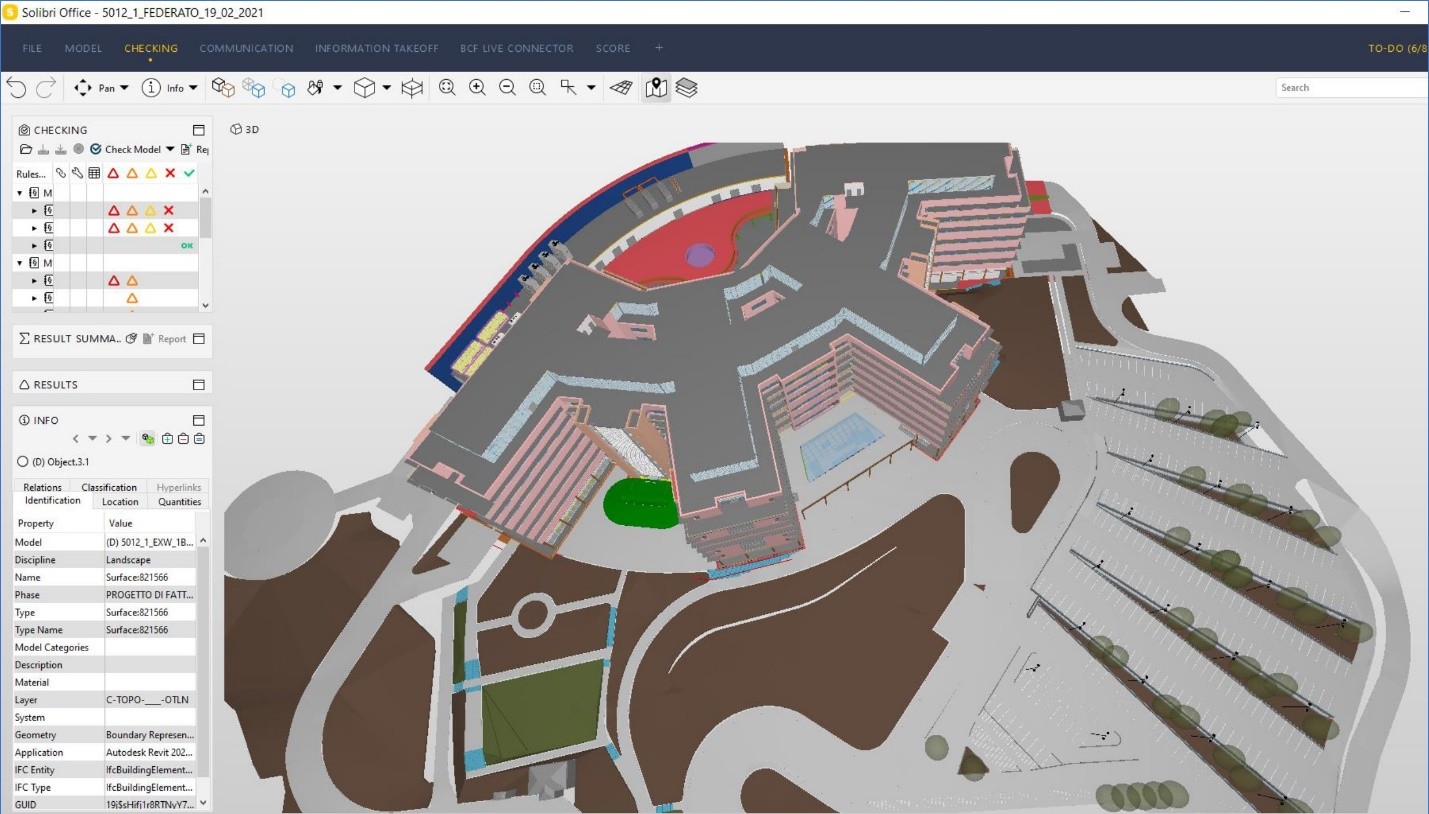Screen dimensions: 1429x814
Task: Collapse the first M ruleset tree node
Action: click(20, 193)
